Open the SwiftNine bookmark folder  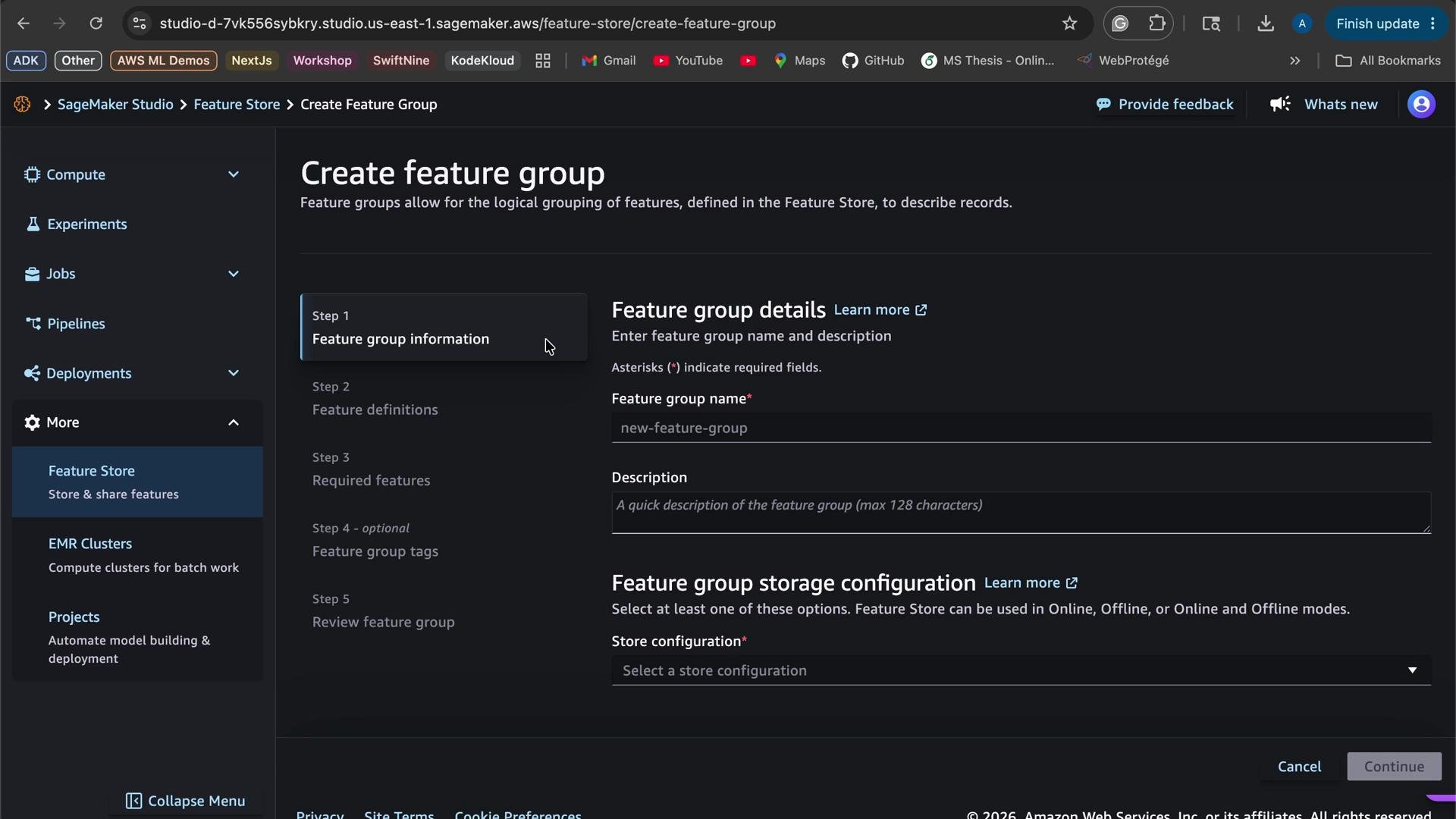click(401, 61)
